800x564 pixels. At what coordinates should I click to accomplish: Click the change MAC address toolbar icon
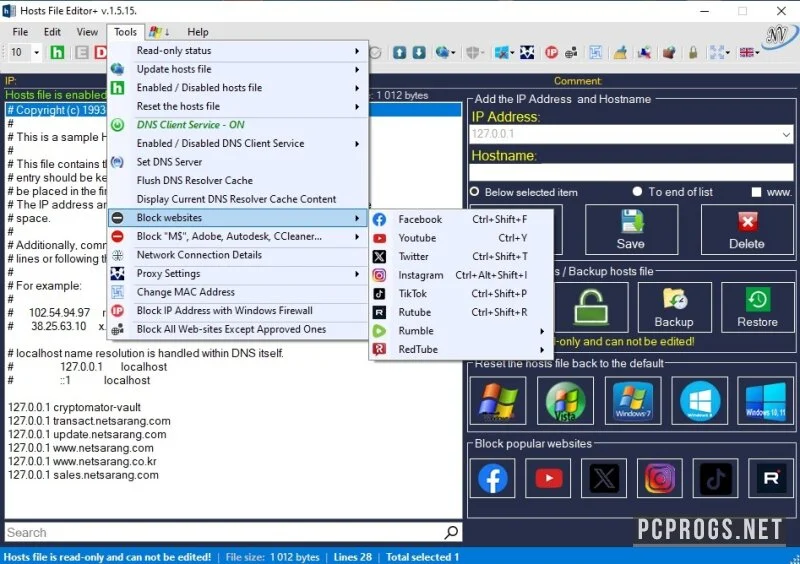point(595,52)
